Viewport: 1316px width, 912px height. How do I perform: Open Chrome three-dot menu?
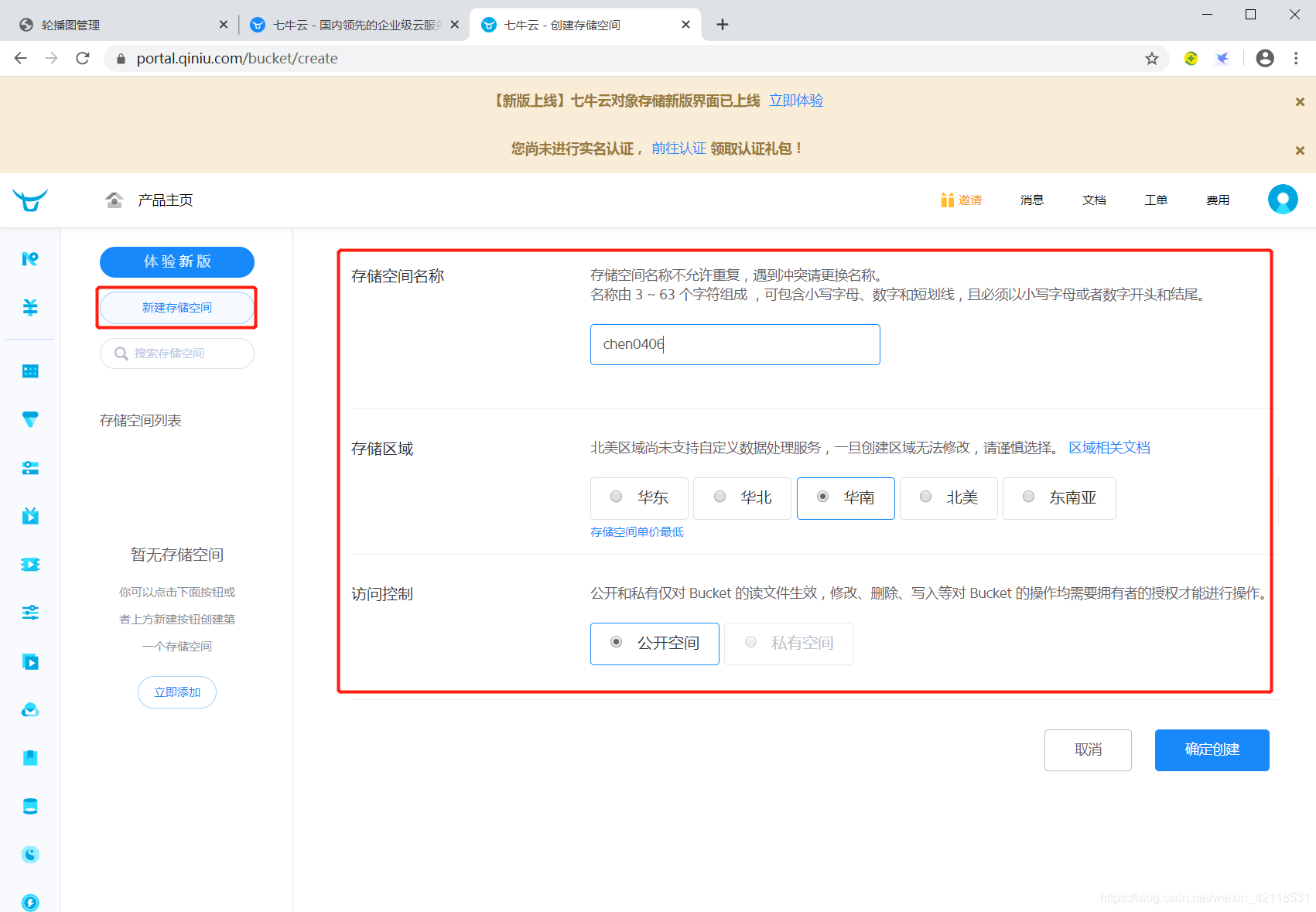coord(1296,59)
